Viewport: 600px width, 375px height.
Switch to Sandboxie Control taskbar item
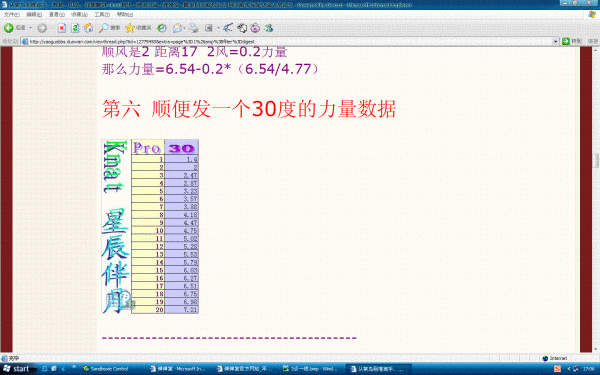pos(106,369)
